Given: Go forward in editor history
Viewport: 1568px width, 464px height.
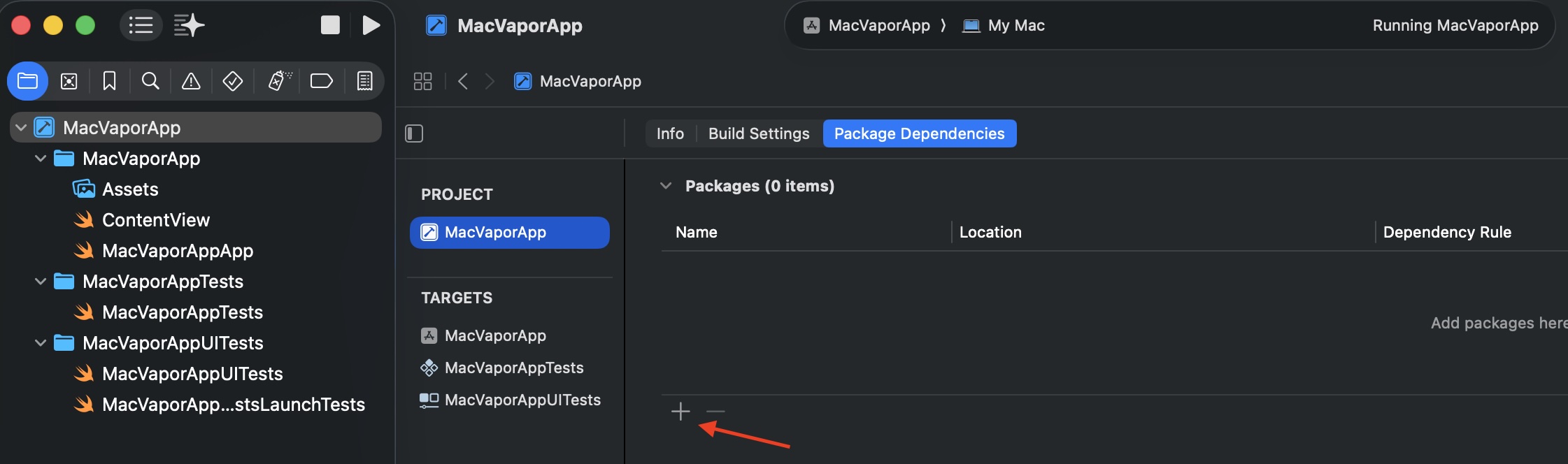Looking at the screenshot, I should pyautogui.click(x=490, y=81).
